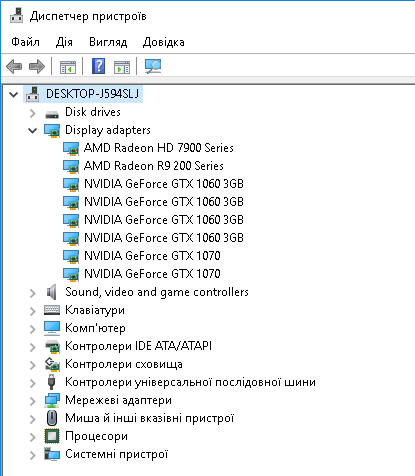Expand the Комп'ютер node
Viewport: 415px width, 476px height.
(x=33, y=329)
